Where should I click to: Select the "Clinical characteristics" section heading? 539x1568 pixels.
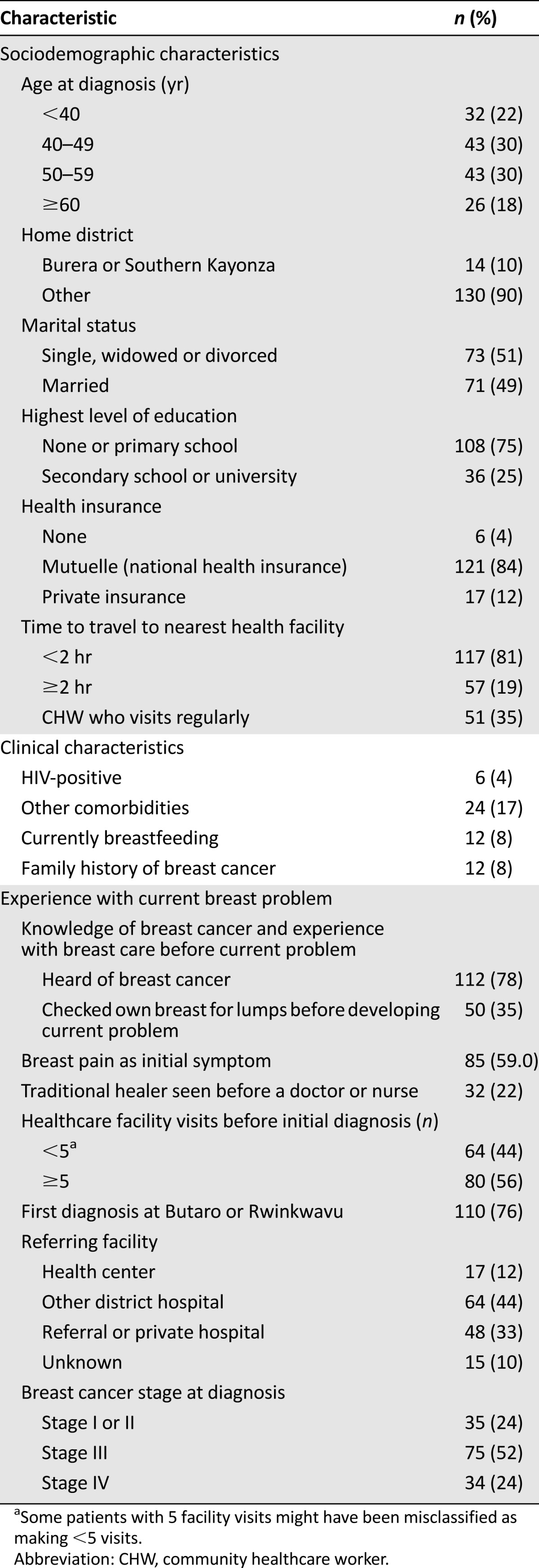coord(92,748)
